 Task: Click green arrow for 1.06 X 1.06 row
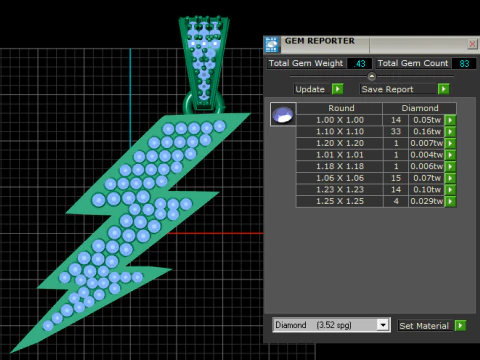tap(450, 178)
